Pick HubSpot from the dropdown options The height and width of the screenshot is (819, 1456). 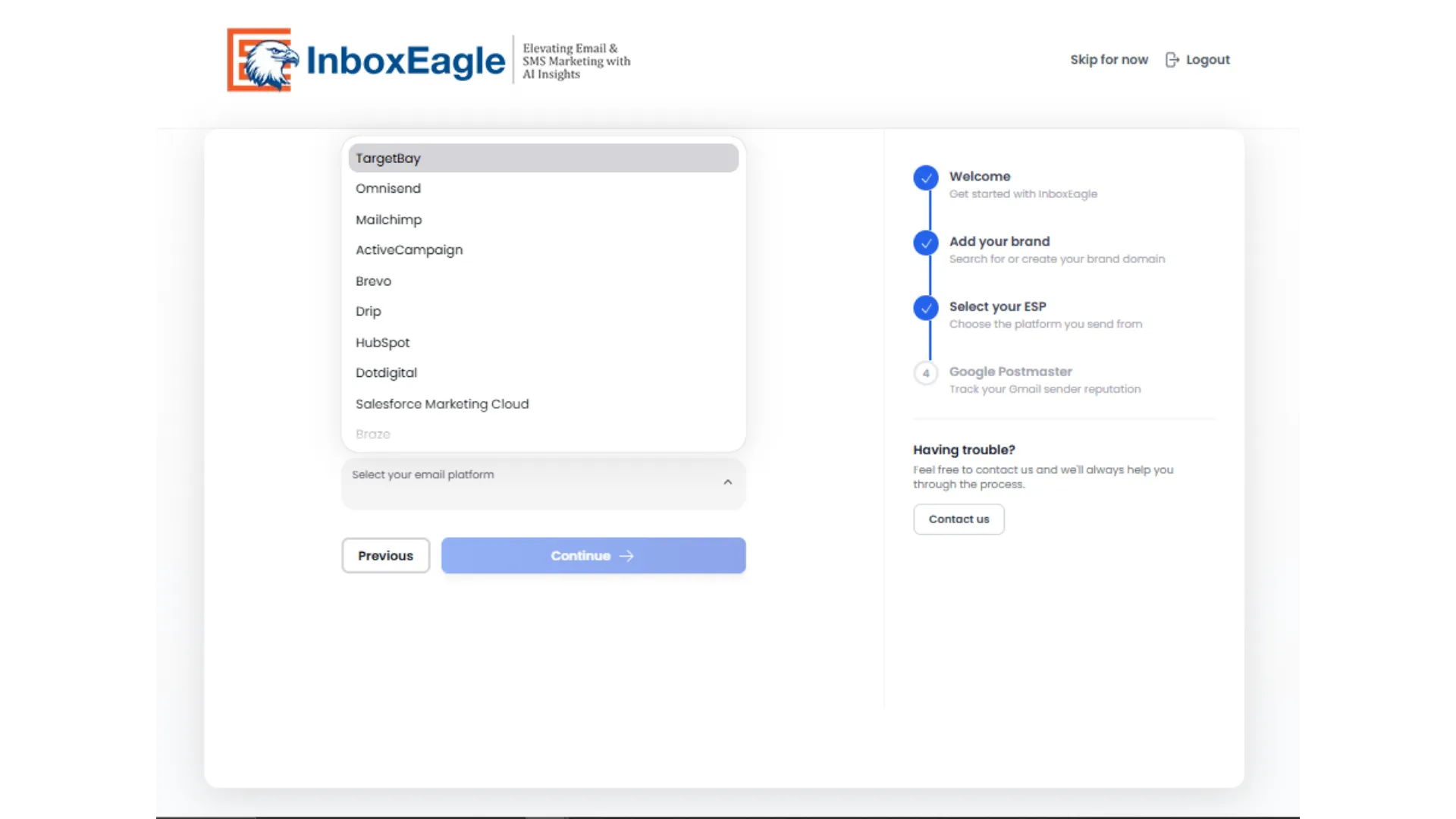(x=543, y=342)
